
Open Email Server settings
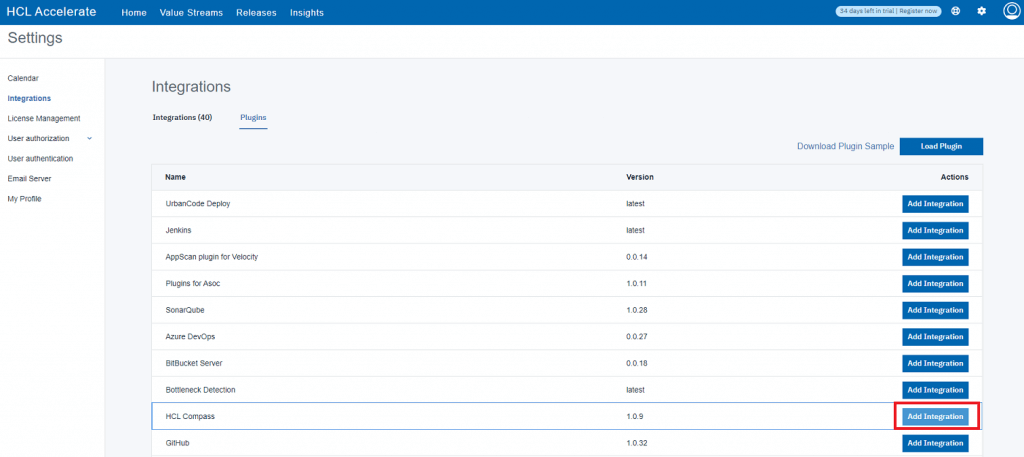pos(29,179)
